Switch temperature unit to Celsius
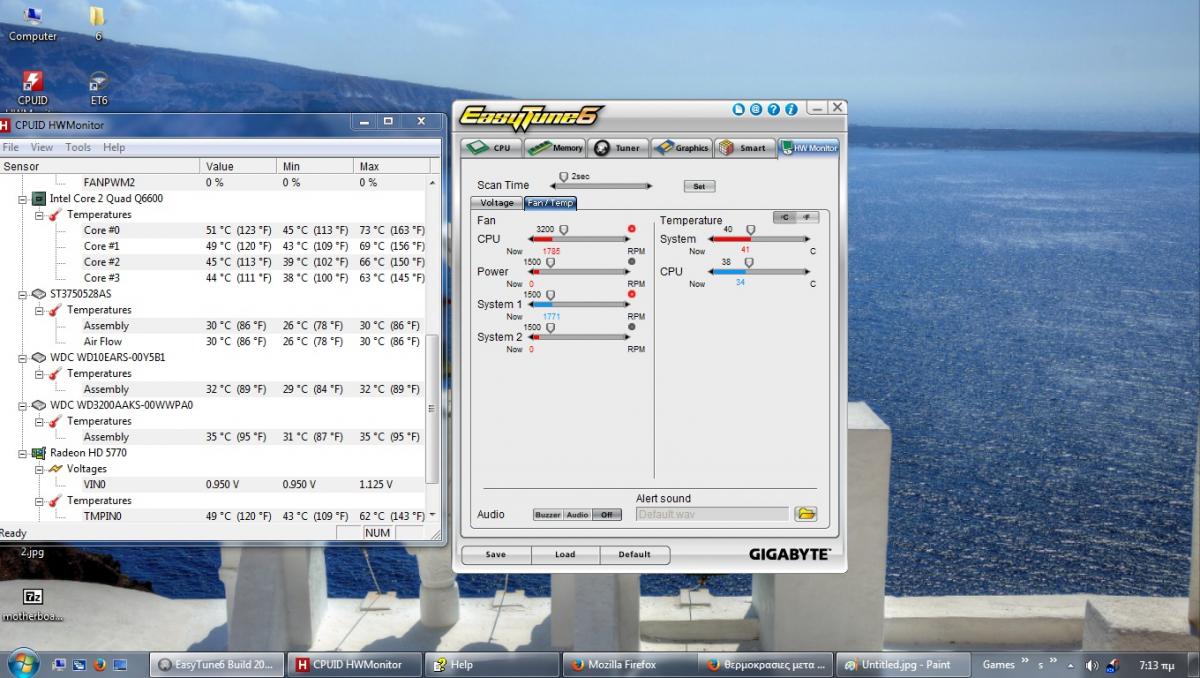 784,218
